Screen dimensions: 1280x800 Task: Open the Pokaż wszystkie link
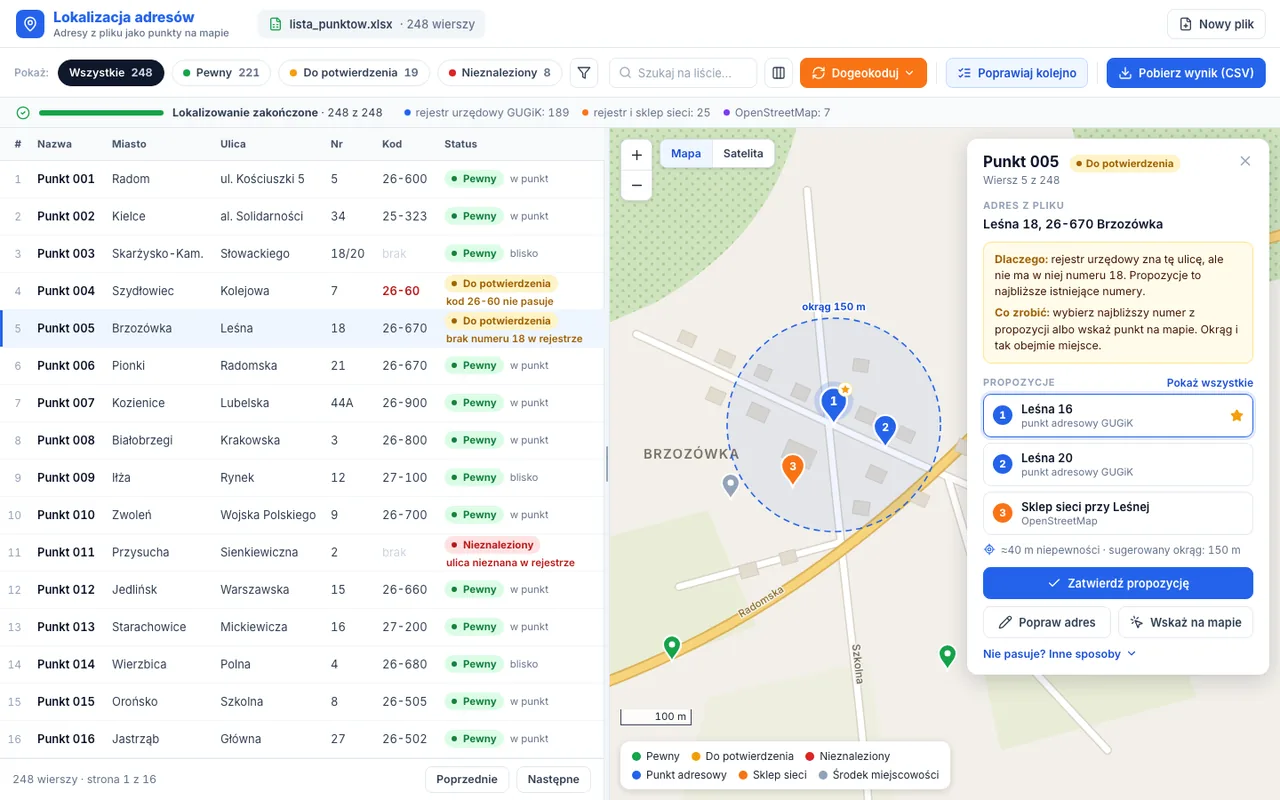[x=1210, y=383]
